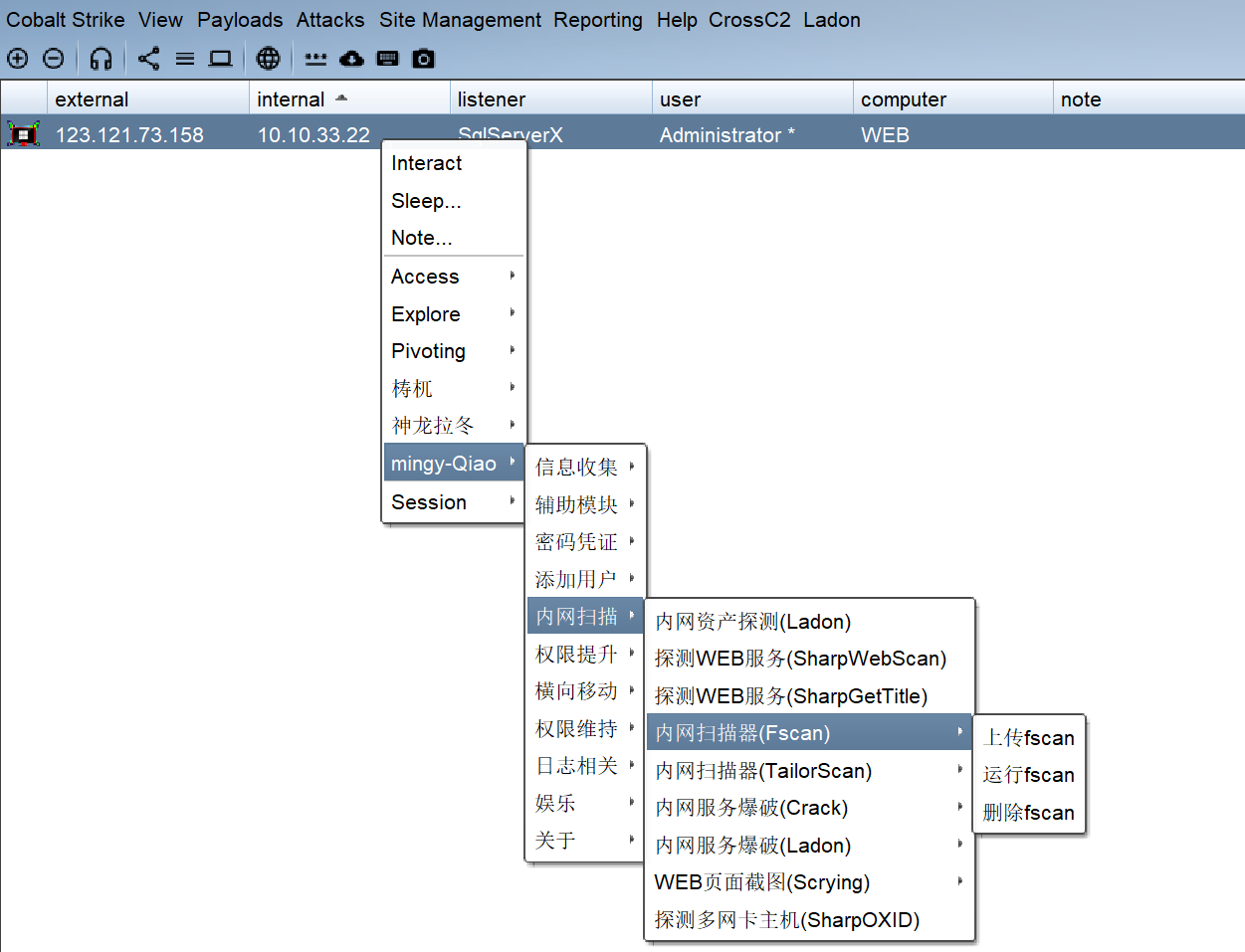Click the plus circle connect icon in the toolbar
This screenshot has width=1245, height=952.
click(x=18, y=59)
